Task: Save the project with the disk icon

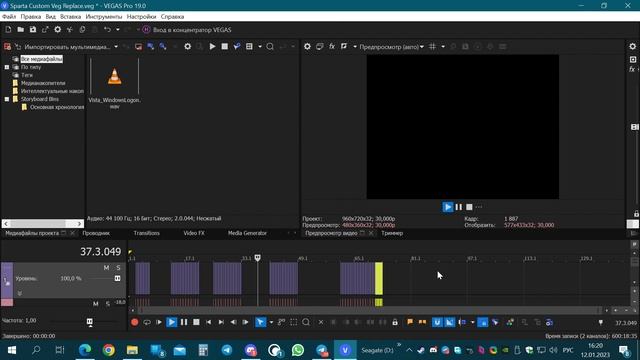Action: pyautogui.click(x=33, y=30)
